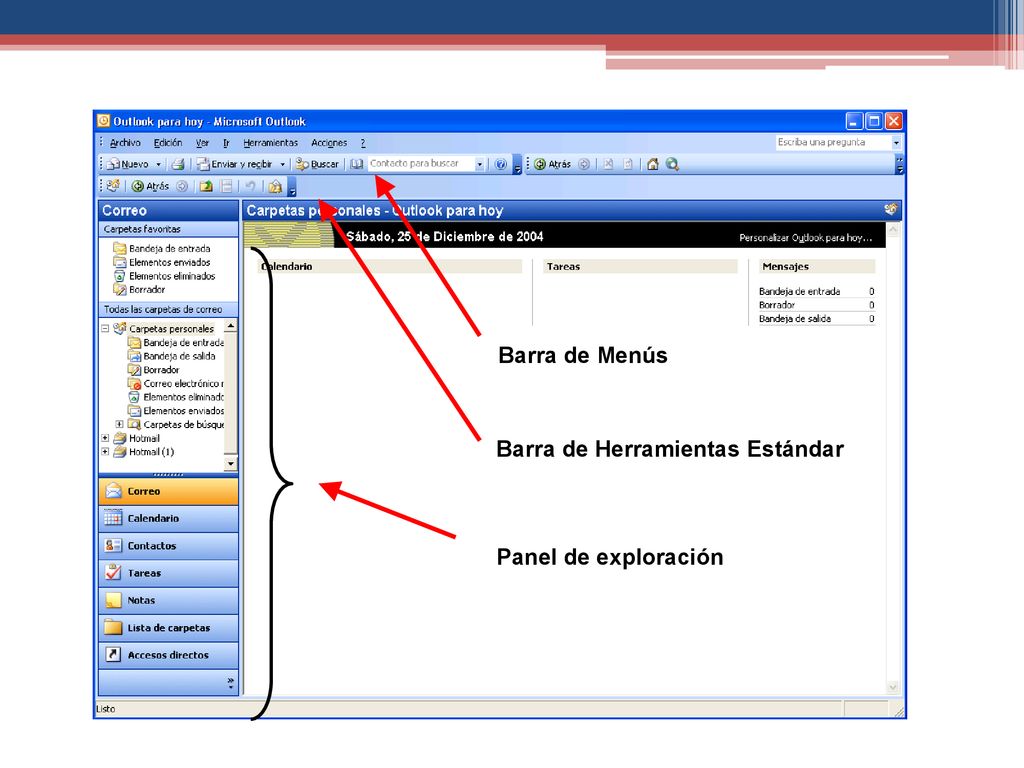Open the Nuevo dropdown arrow

[158, 164]
